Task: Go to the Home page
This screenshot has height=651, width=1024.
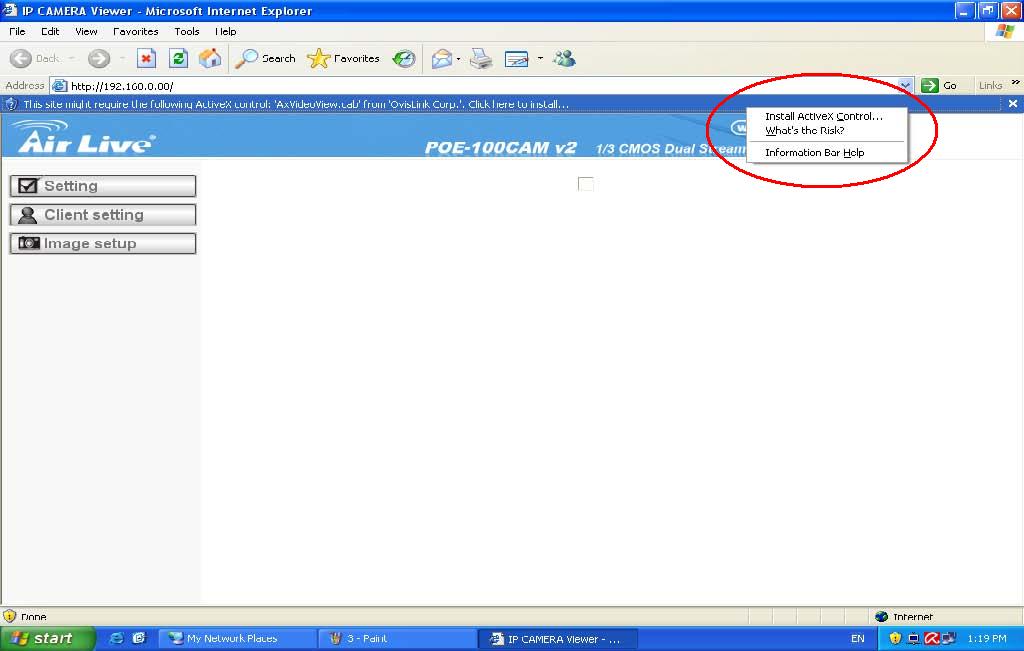Action: tap(210, 59)
